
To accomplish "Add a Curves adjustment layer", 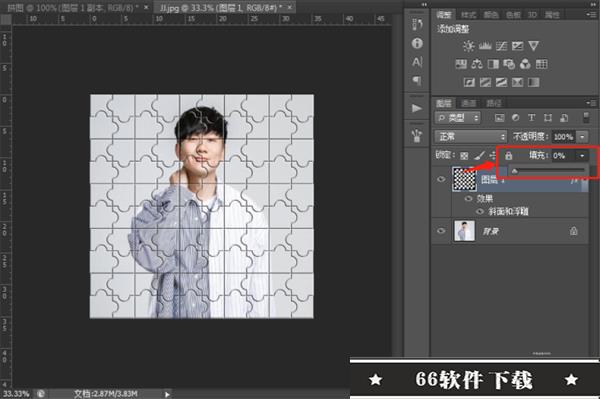I will 501,46.
